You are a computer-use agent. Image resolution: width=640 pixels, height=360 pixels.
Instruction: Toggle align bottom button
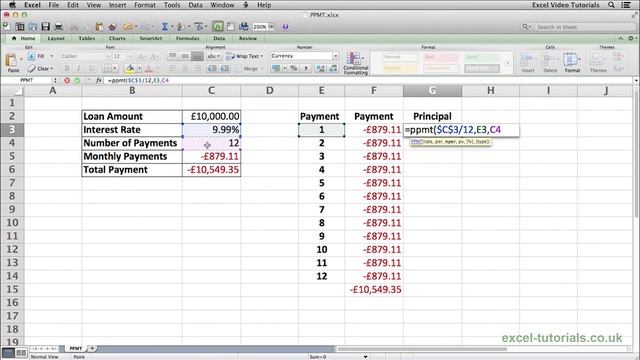click(x=197, y=56)
